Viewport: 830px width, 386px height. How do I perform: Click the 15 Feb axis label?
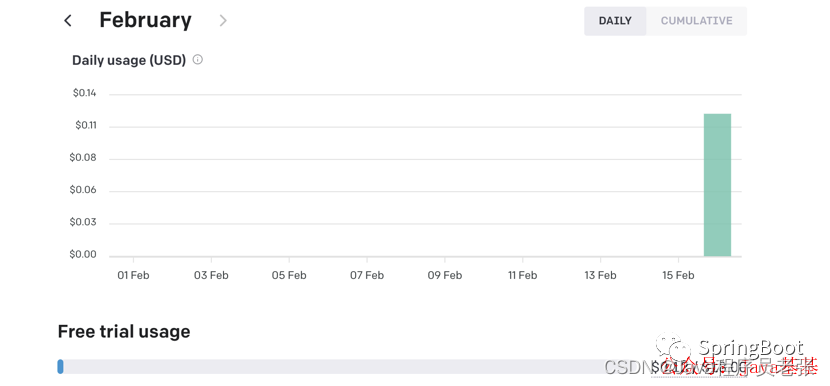tap(678, 275)
